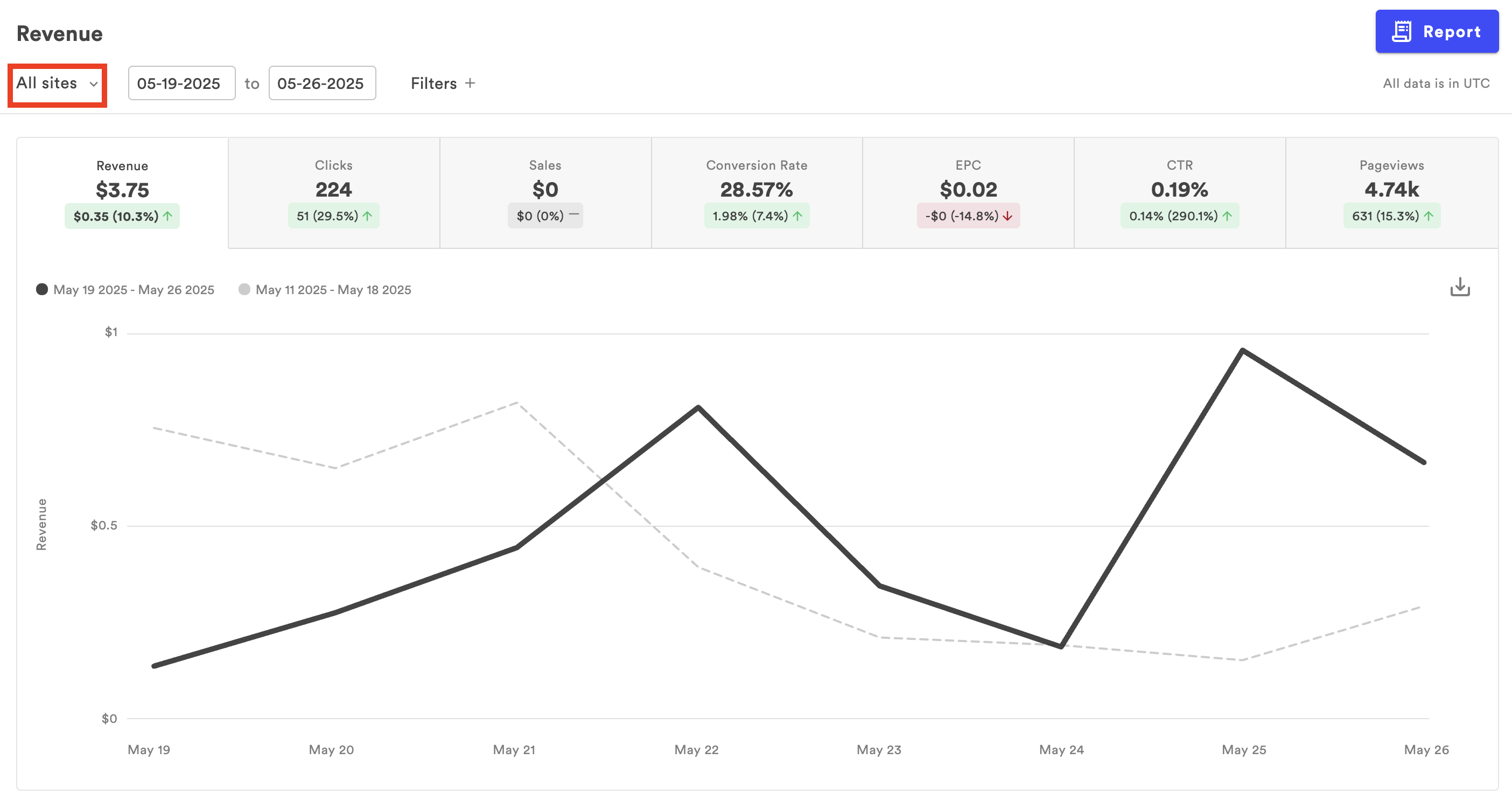Screen dimensions: 1512x808
Task: Click the chevron arrow in All sites selector
Action: coord(93,84)
